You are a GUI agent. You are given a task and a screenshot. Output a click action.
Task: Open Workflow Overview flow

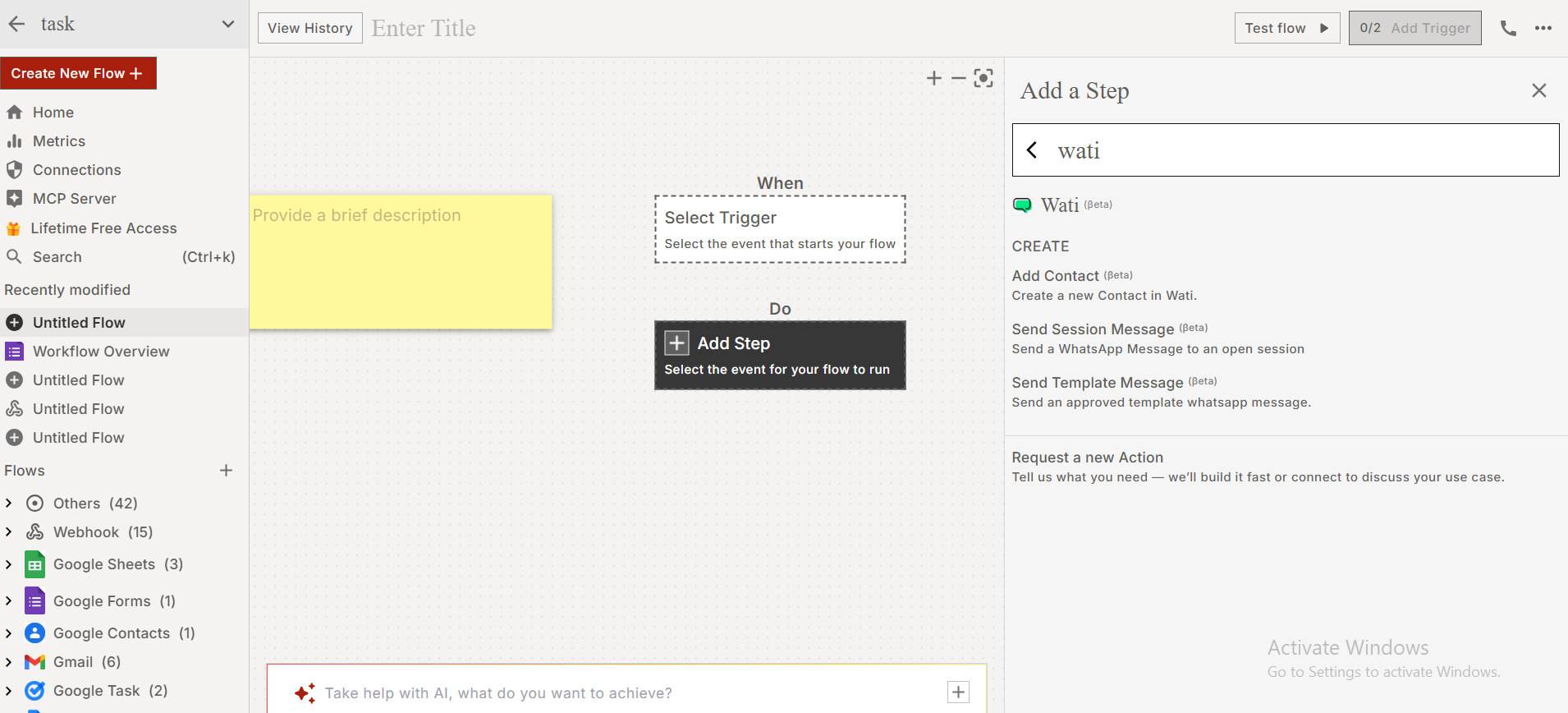point(101,352)
